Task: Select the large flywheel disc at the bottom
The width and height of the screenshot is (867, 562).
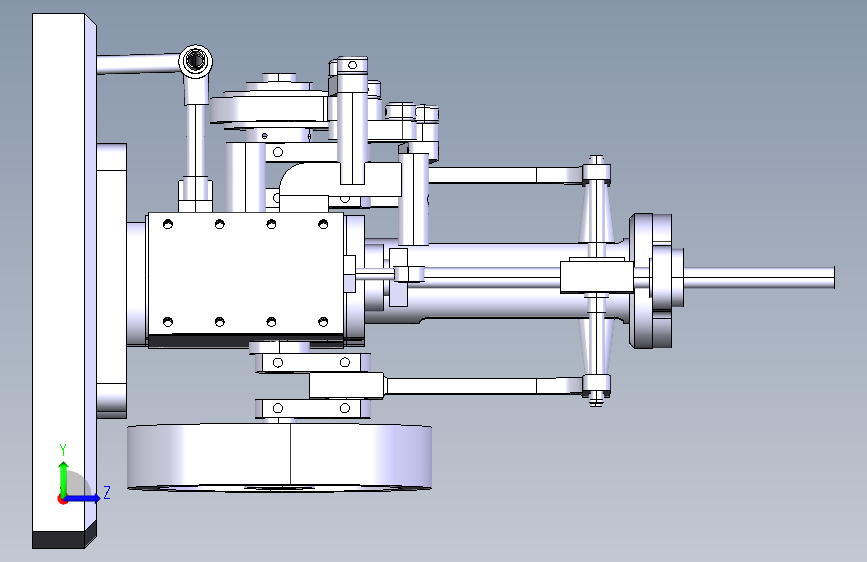Action: coord(279,457)
